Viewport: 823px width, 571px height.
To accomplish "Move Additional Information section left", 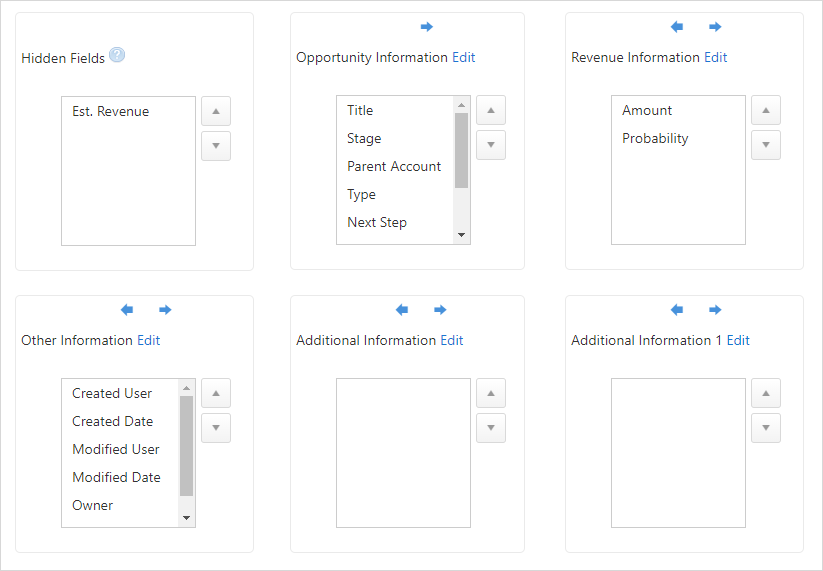I will tap(402, 310).
